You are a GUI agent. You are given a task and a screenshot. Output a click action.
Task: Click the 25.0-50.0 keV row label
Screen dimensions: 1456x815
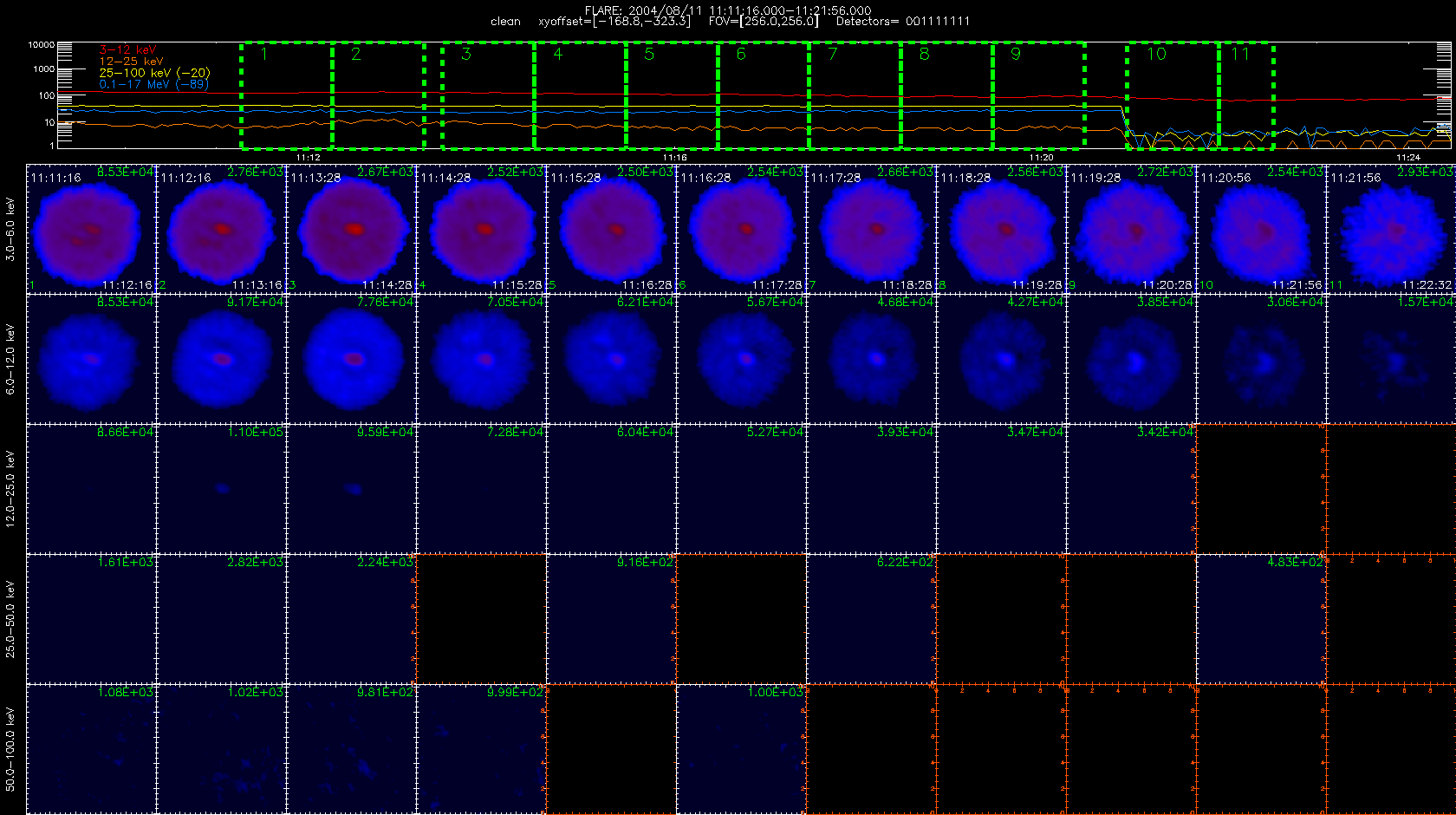(10, 619)
